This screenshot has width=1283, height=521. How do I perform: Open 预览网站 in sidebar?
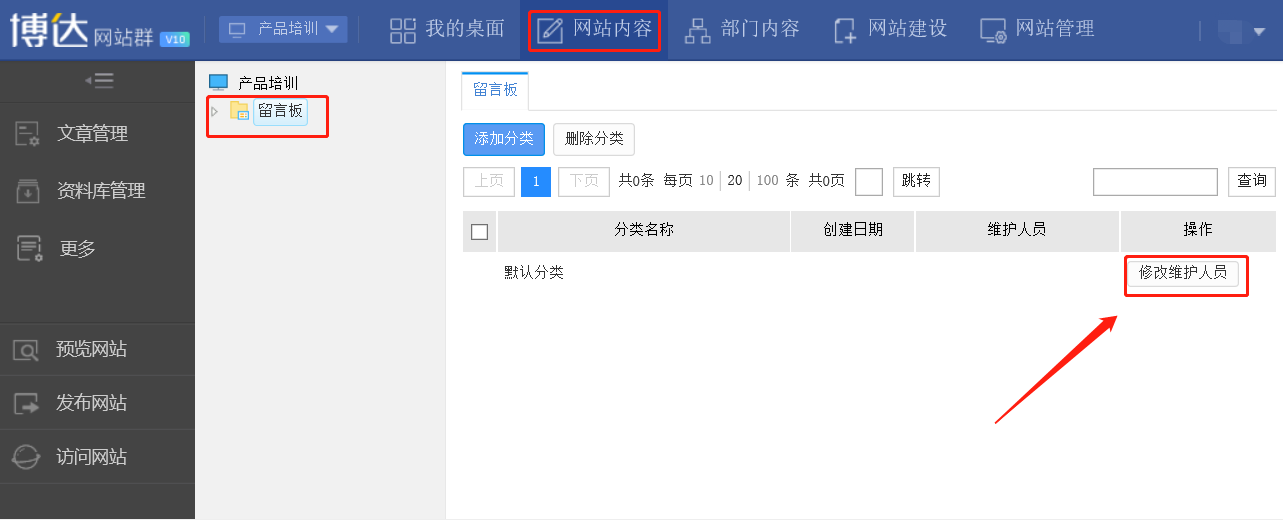97,349
